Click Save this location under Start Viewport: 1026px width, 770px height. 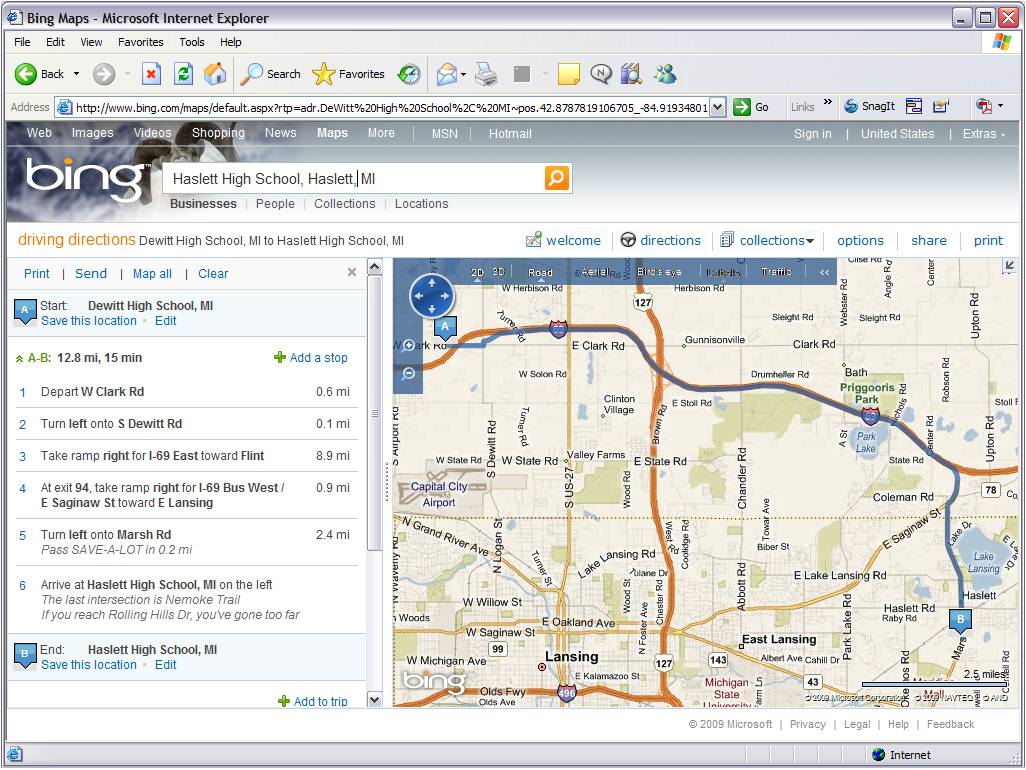point(89,321)
